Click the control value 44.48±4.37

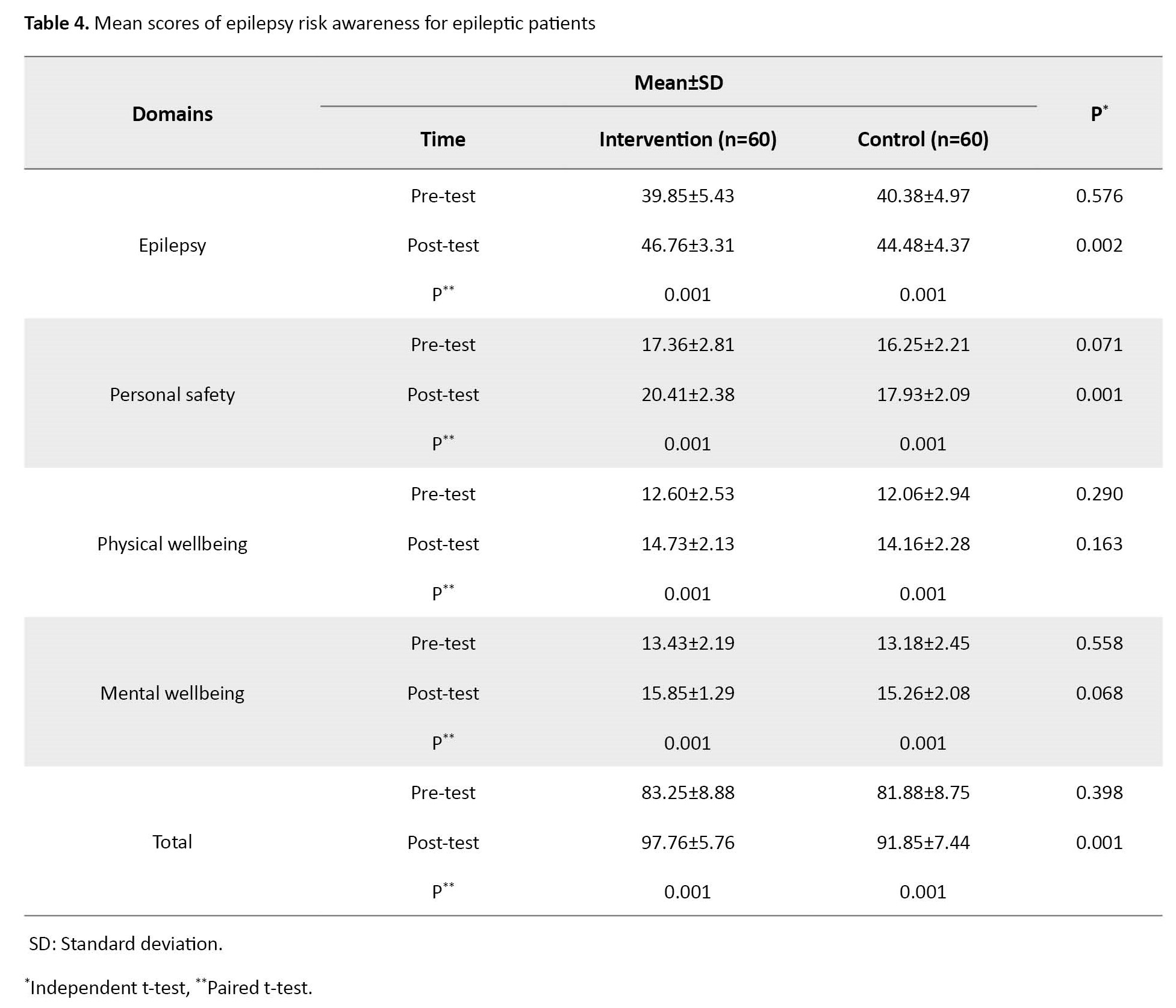pyautogui.click(x=923, y=245)
